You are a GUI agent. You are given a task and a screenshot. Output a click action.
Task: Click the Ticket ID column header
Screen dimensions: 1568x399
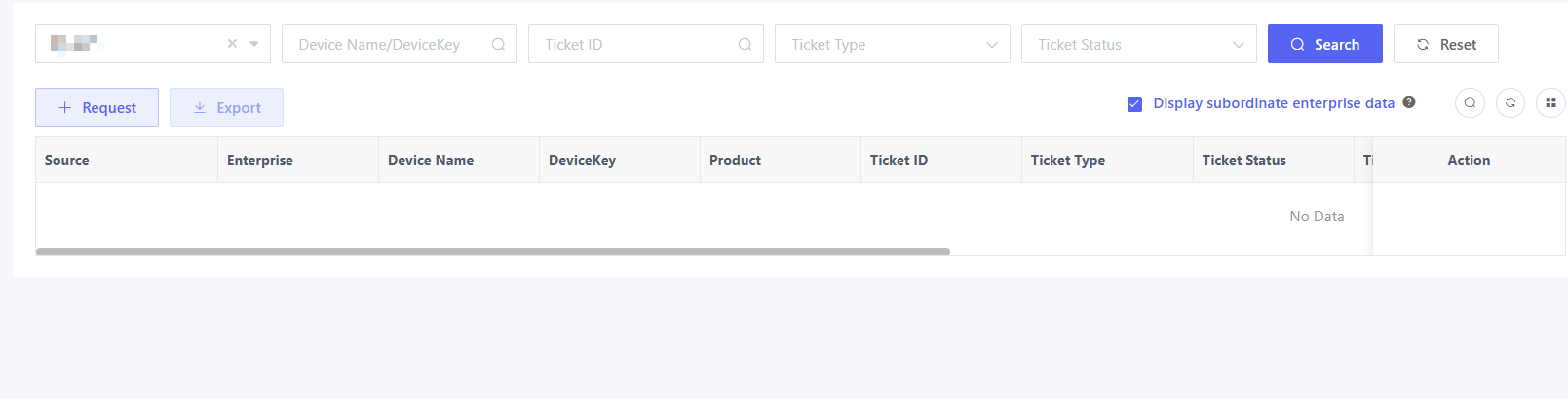pyautogui.click(x=899, y=160)
